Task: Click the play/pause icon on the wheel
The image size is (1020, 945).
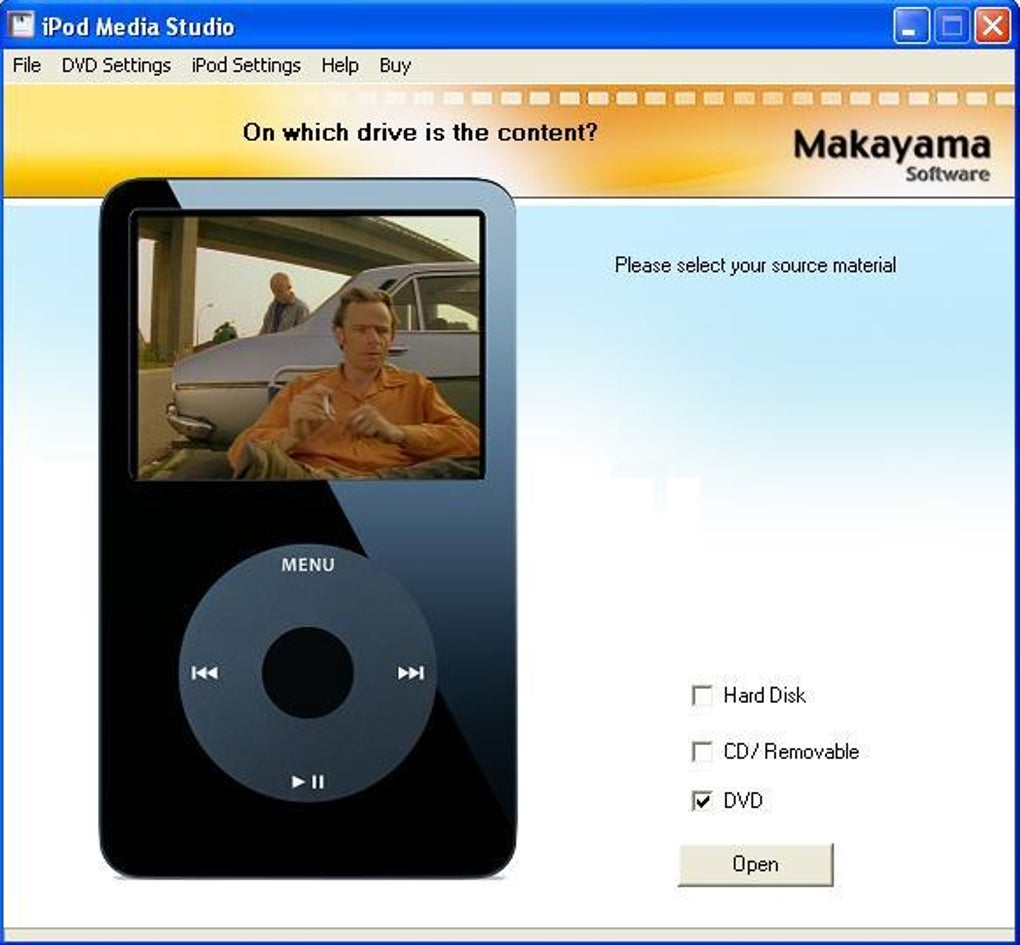Action: coord(308,781)
